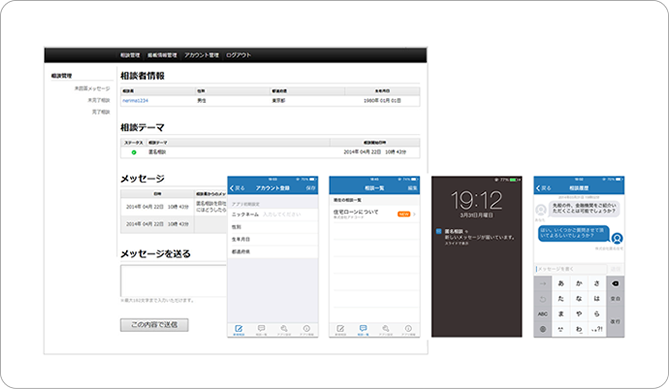The height and width of the screenshot is (389, 669).
Task: Tap the punctuation key on keyboard
Action: [x=597, y=329]
